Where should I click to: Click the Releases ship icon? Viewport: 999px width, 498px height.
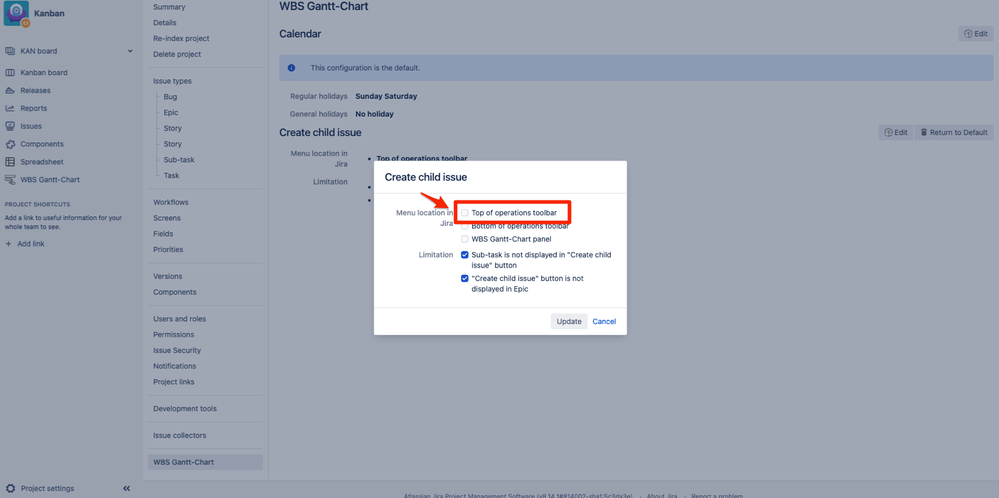point(10,90)
